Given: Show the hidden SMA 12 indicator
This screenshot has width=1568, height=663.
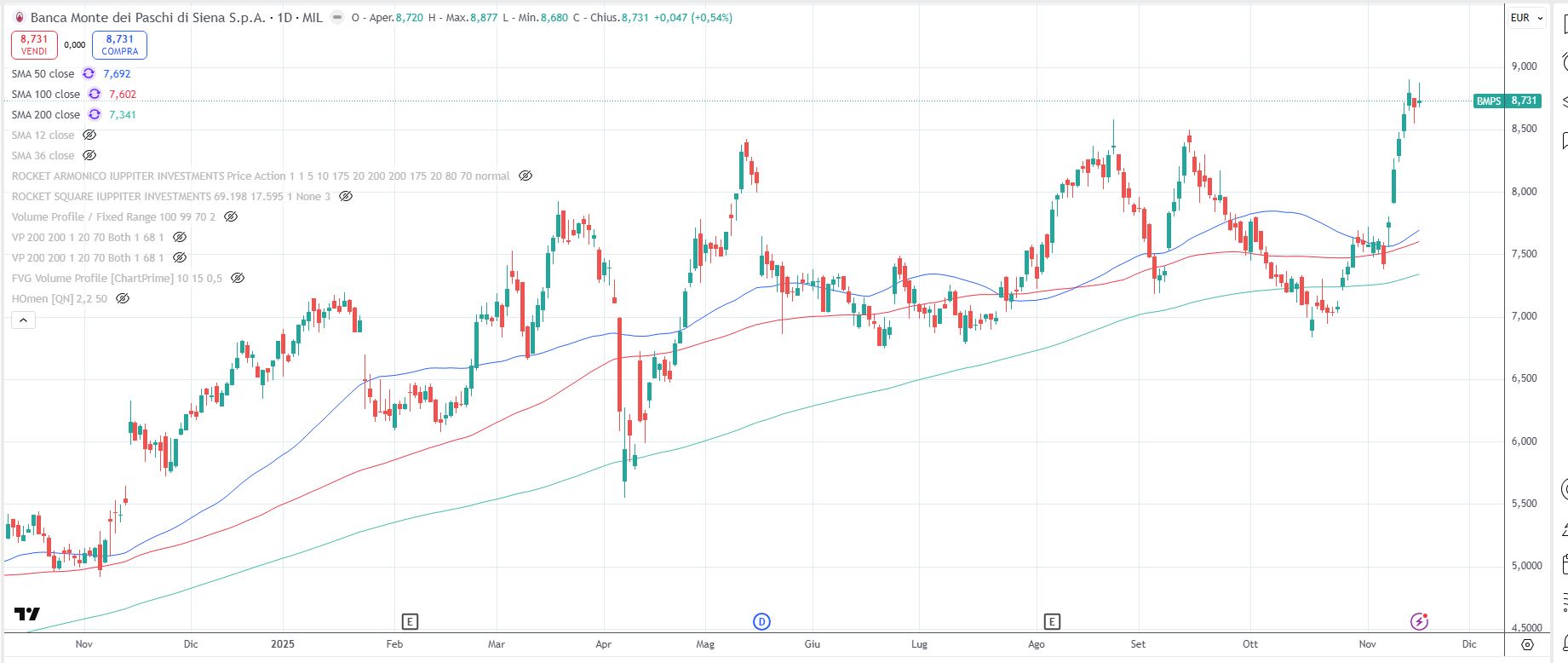Looking at the screenshot, I should point(89,135).
